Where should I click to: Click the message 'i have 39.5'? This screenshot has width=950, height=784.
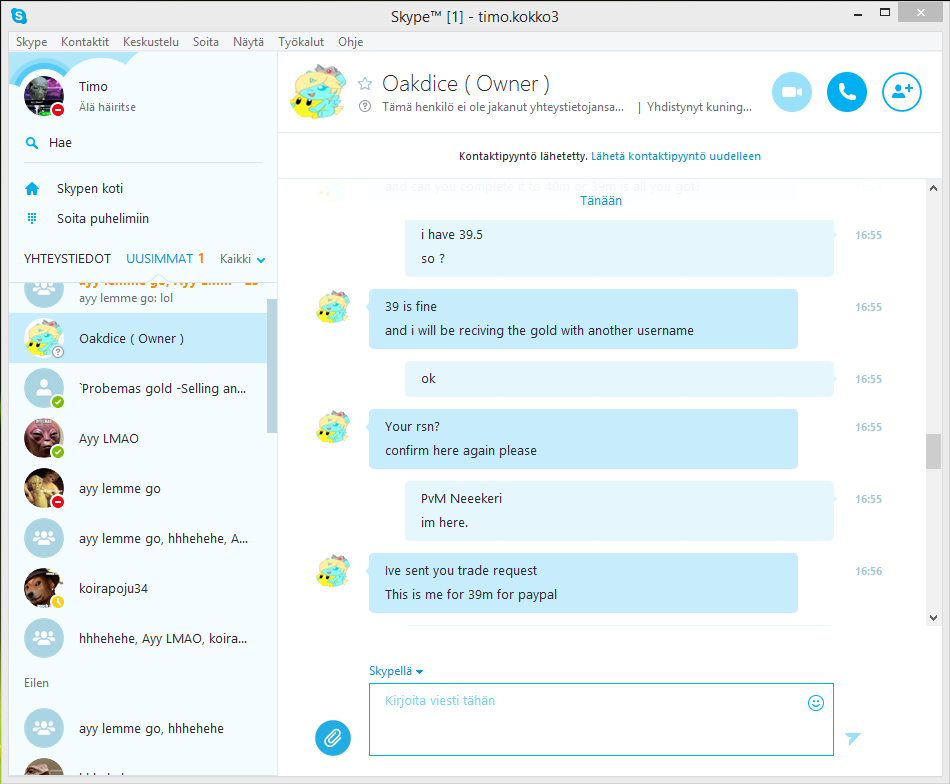[x=452, y=234]
